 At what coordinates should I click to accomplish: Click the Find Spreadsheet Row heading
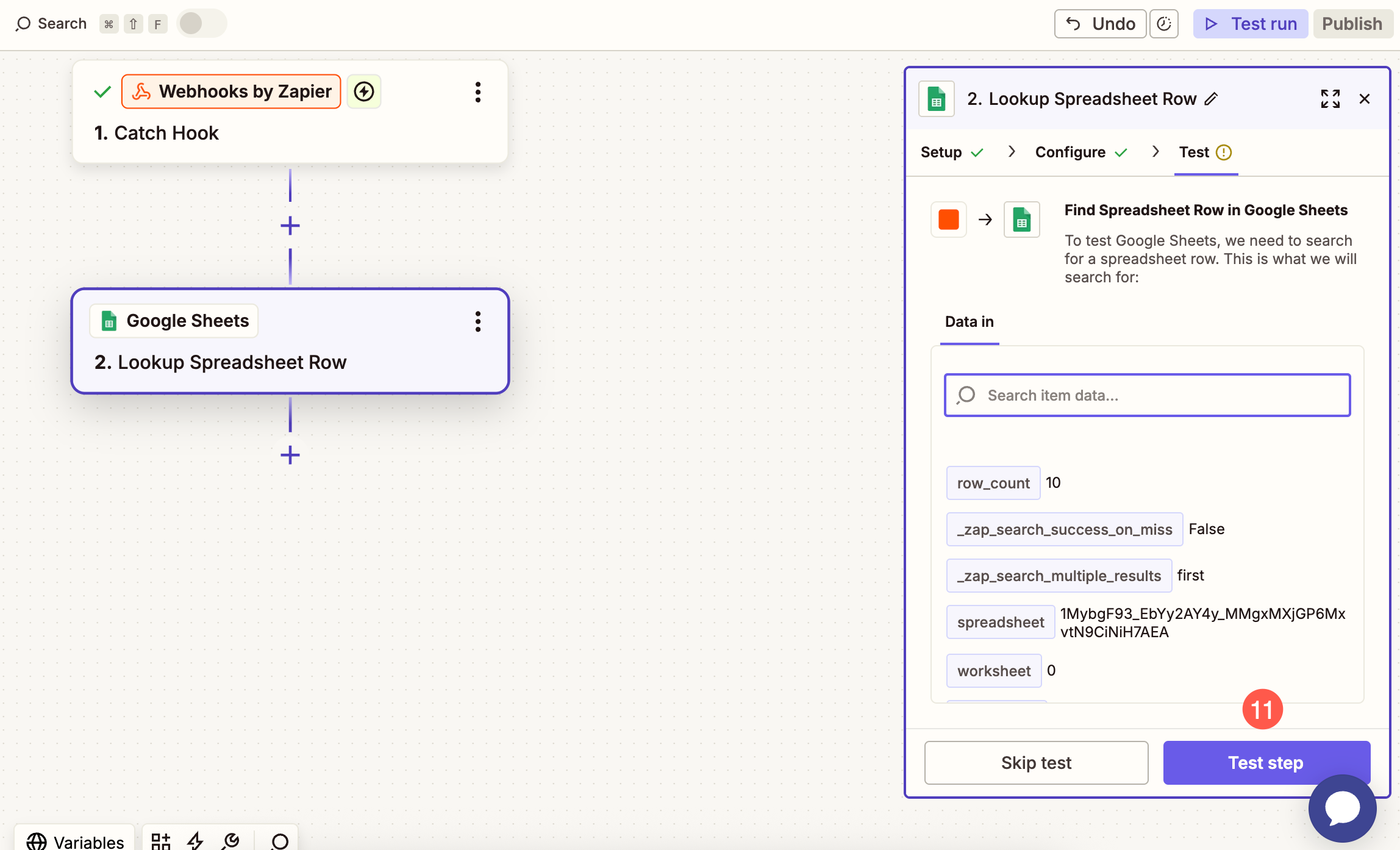[1205, 210]
